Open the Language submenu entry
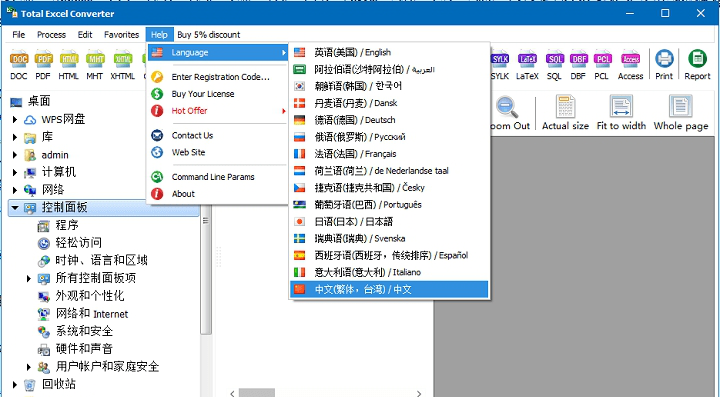The width and height of the screenshot is (720, 412). pyautogui.click(x=218, y=52)
